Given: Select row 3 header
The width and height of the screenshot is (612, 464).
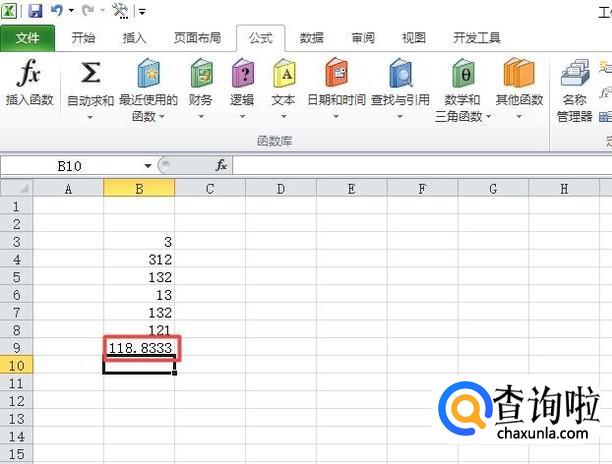Looking at the screenshot, I should pos(16,242).
